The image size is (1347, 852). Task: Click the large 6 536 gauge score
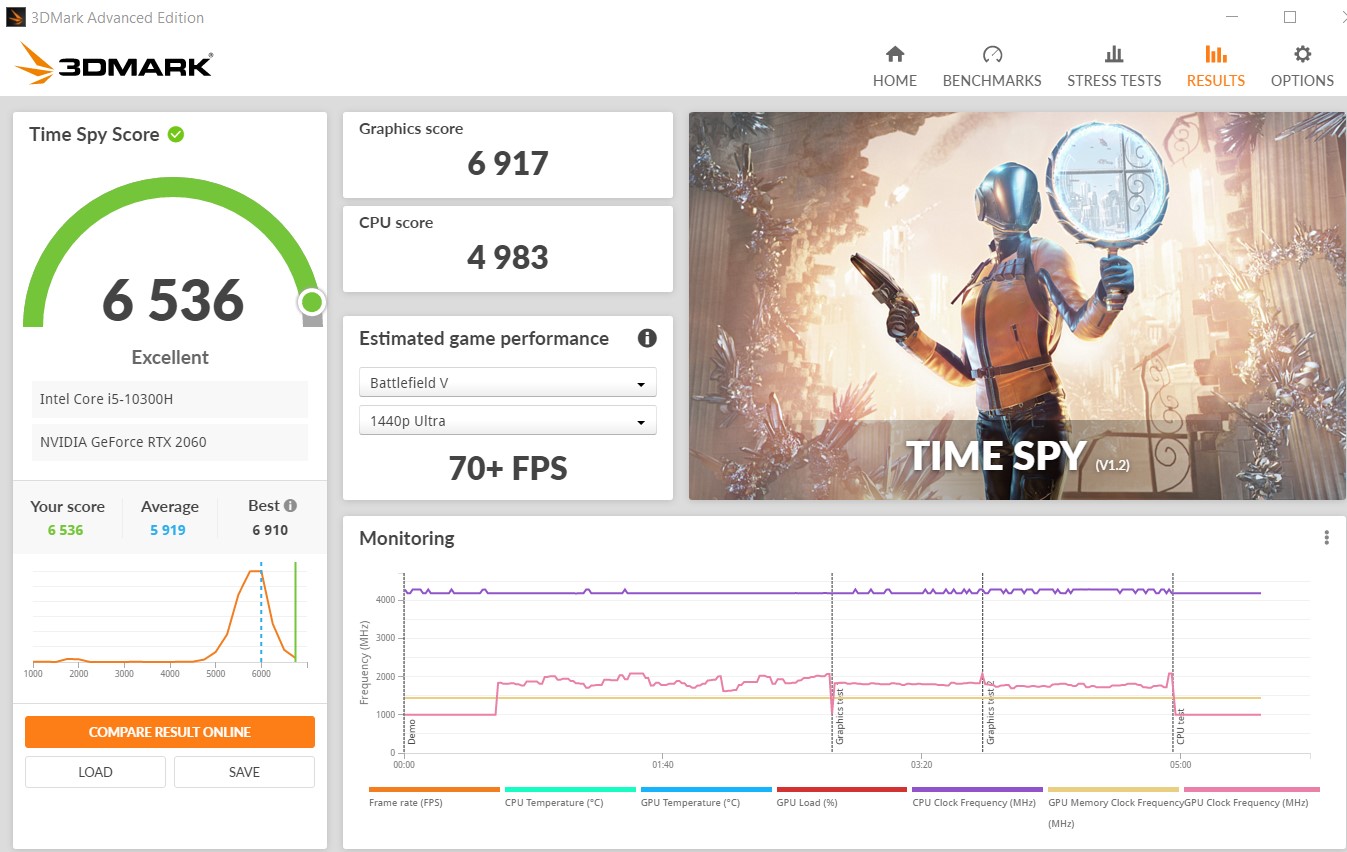[173, 300]
